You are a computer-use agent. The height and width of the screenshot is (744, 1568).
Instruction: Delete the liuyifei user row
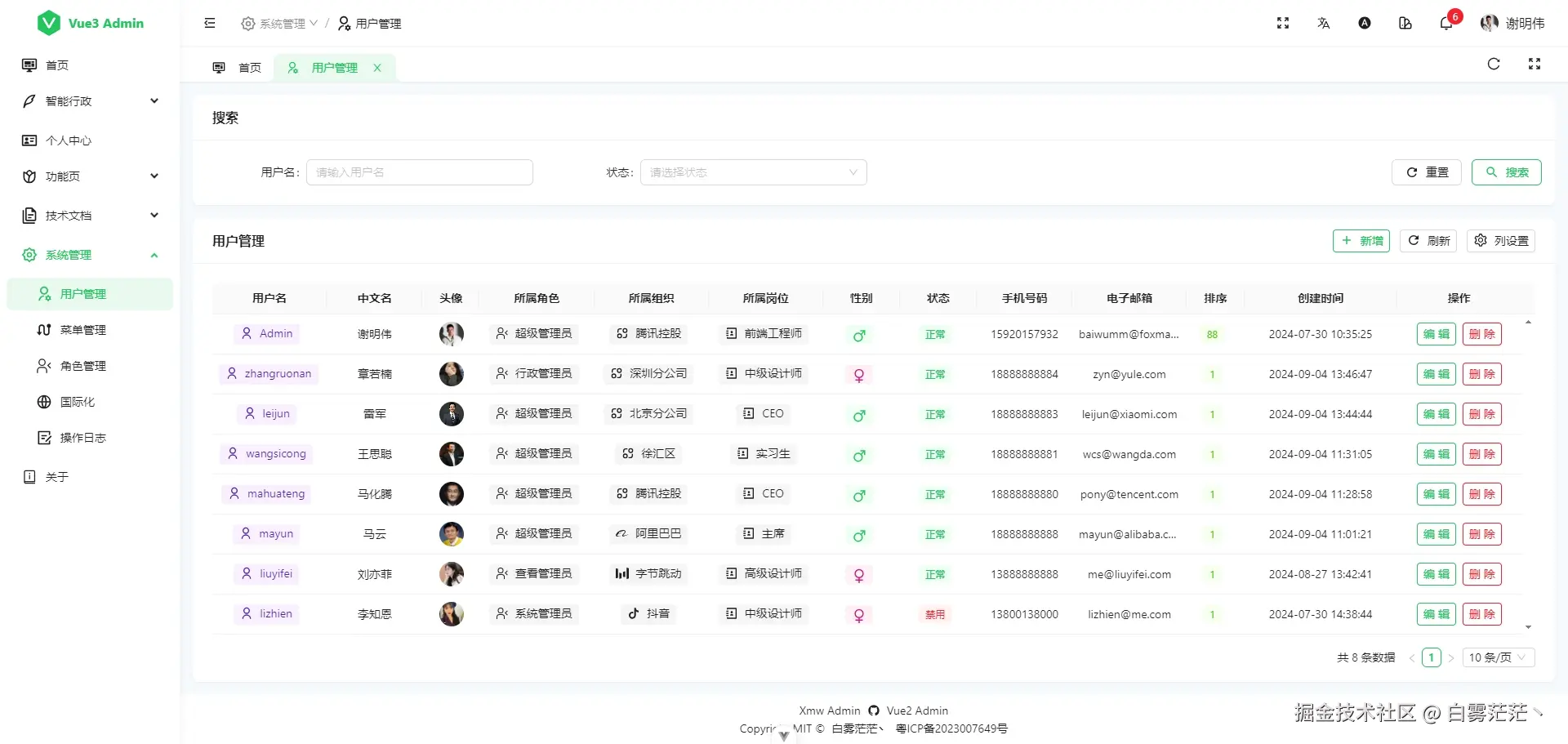pos(1482,574)
